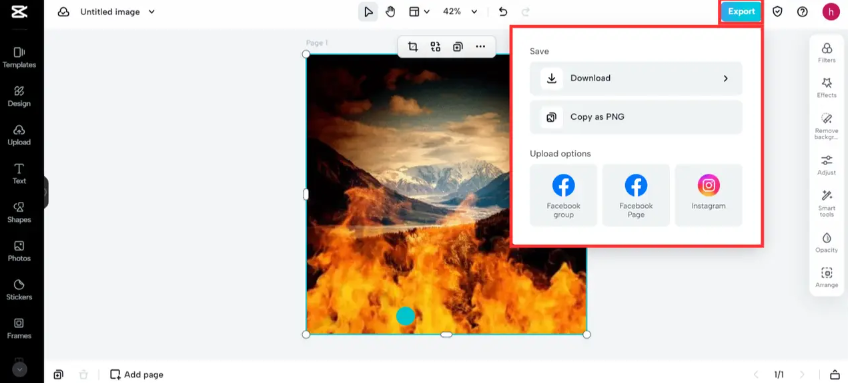The image size is (848, 383).
Task: Open more options ellipsis above image
Action: point(480,47)
